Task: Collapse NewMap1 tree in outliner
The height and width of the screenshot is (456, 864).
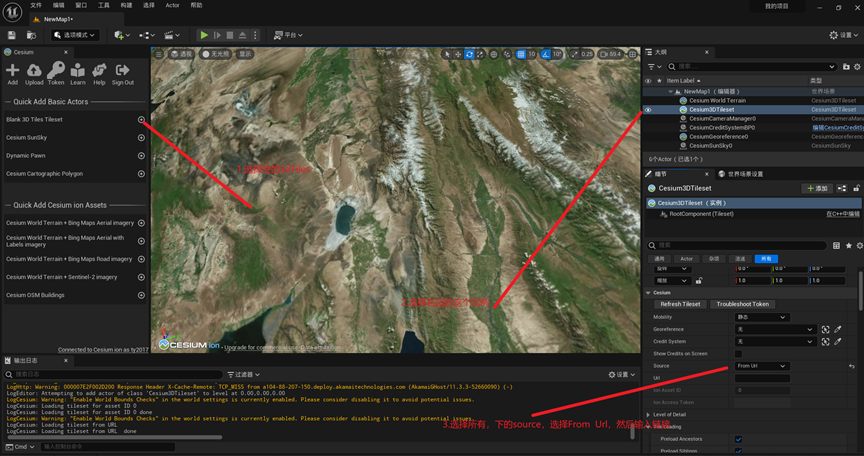Action: [x=671, y=91]
